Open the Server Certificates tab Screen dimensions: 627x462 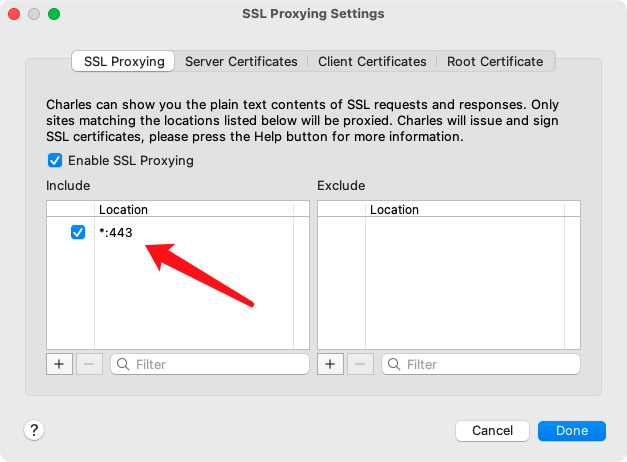[241, 61]
